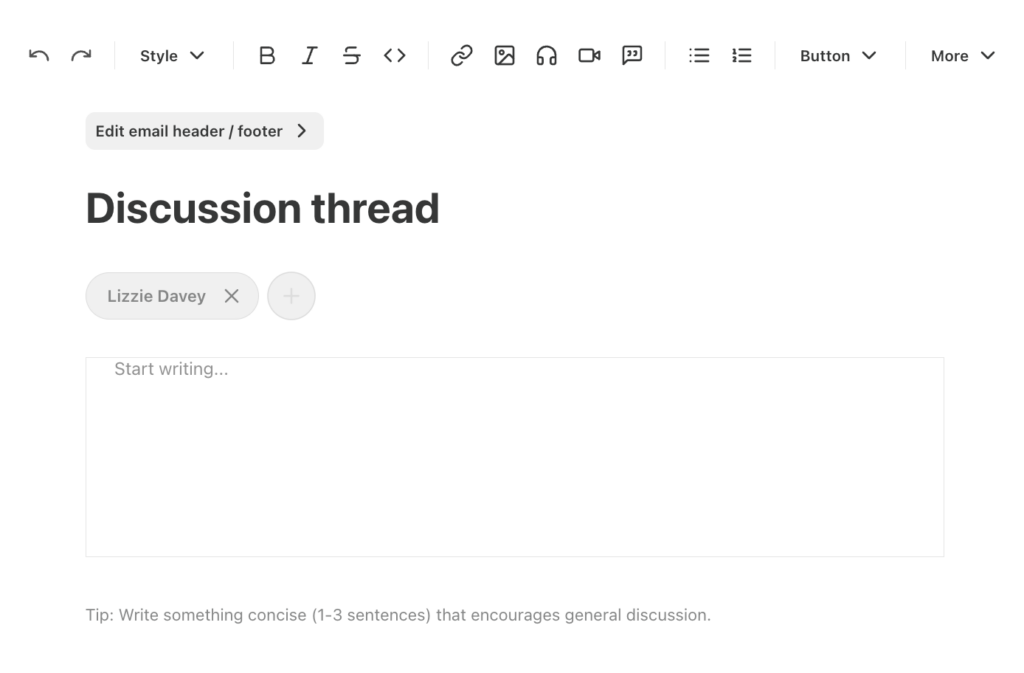Toggle italic formatting

(309, 56)
